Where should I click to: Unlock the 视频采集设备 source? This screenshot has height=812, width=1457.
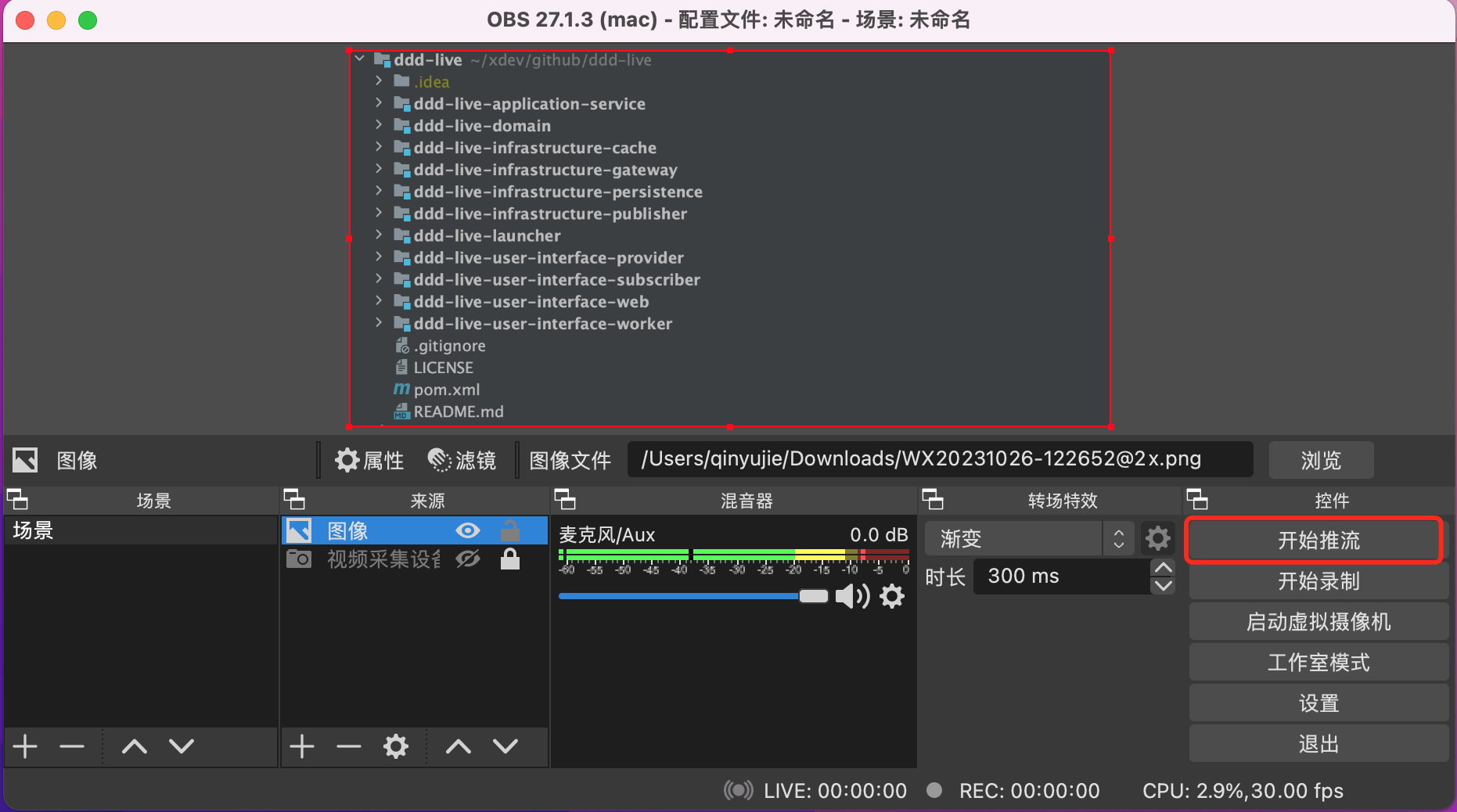point(510,559)
